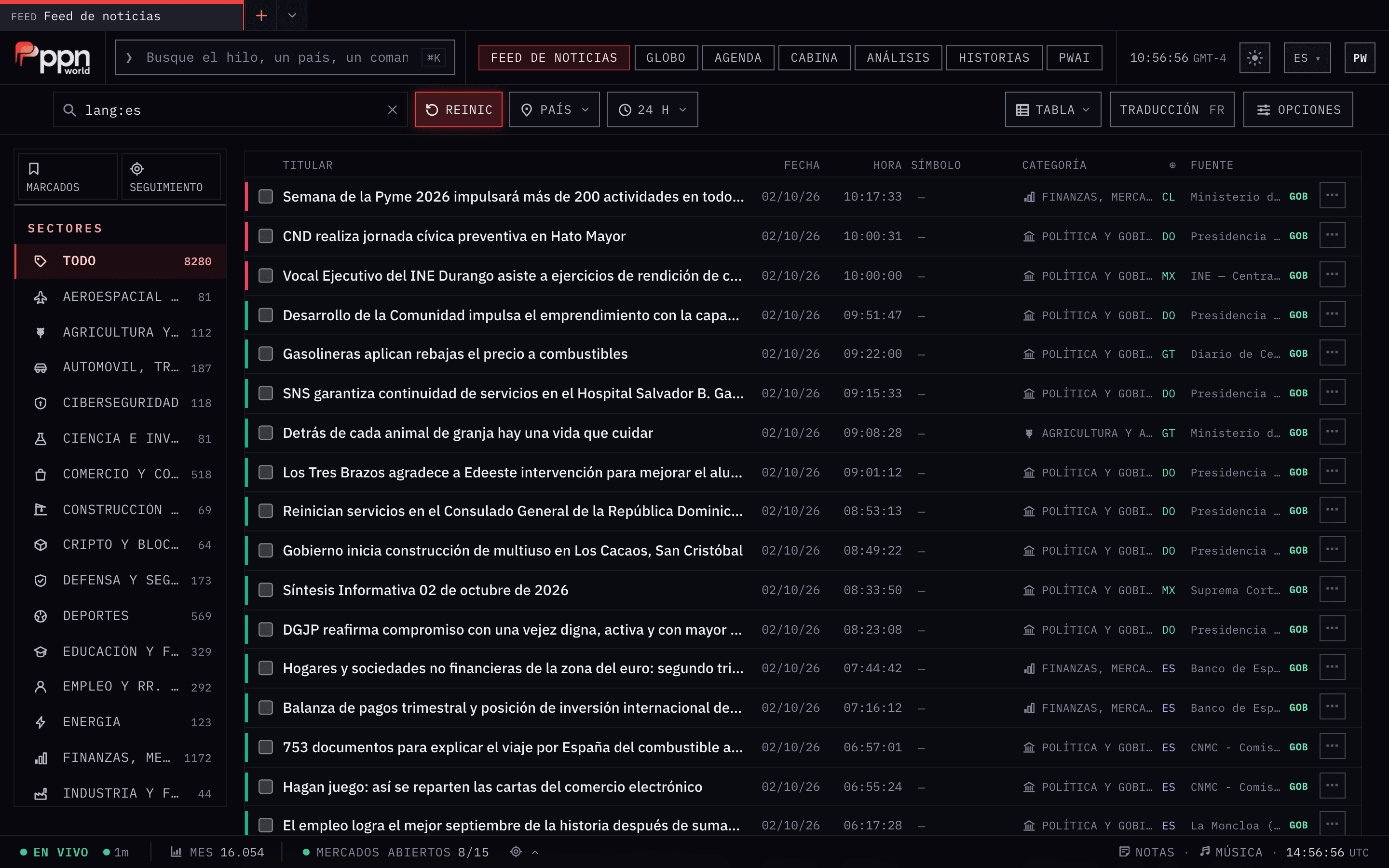Viewport: 1389px width, 868px height.
Task: Check the Hagan juego row
Action: pyautogui.click(x=266, y=787)
